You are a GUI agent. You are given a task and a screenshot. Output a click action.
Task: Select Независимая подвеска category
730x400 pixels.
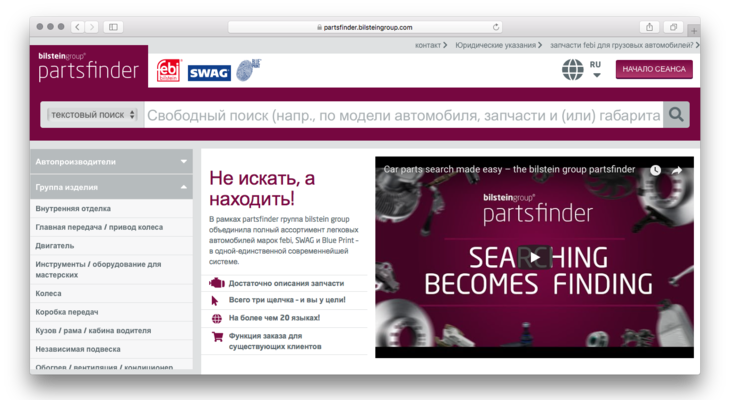coord(111,349)
